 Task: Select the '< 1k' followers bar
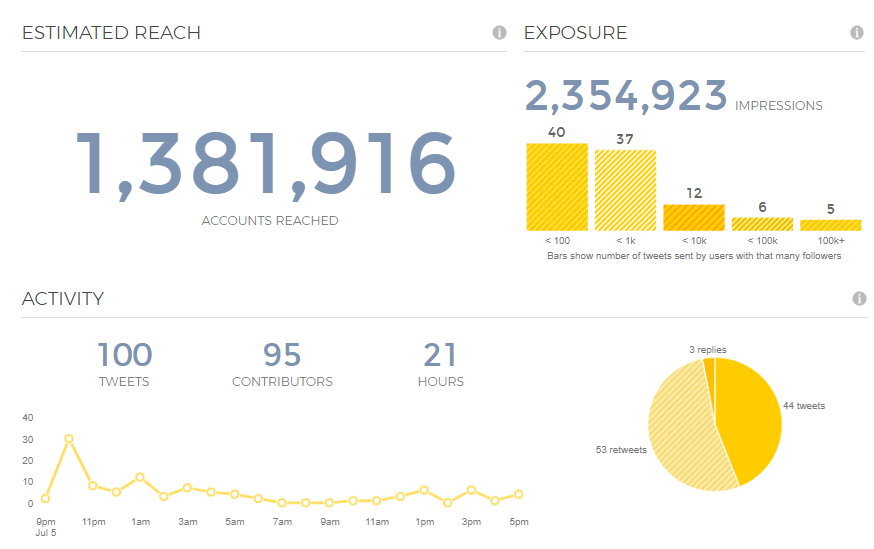click(x=625, y=190)
